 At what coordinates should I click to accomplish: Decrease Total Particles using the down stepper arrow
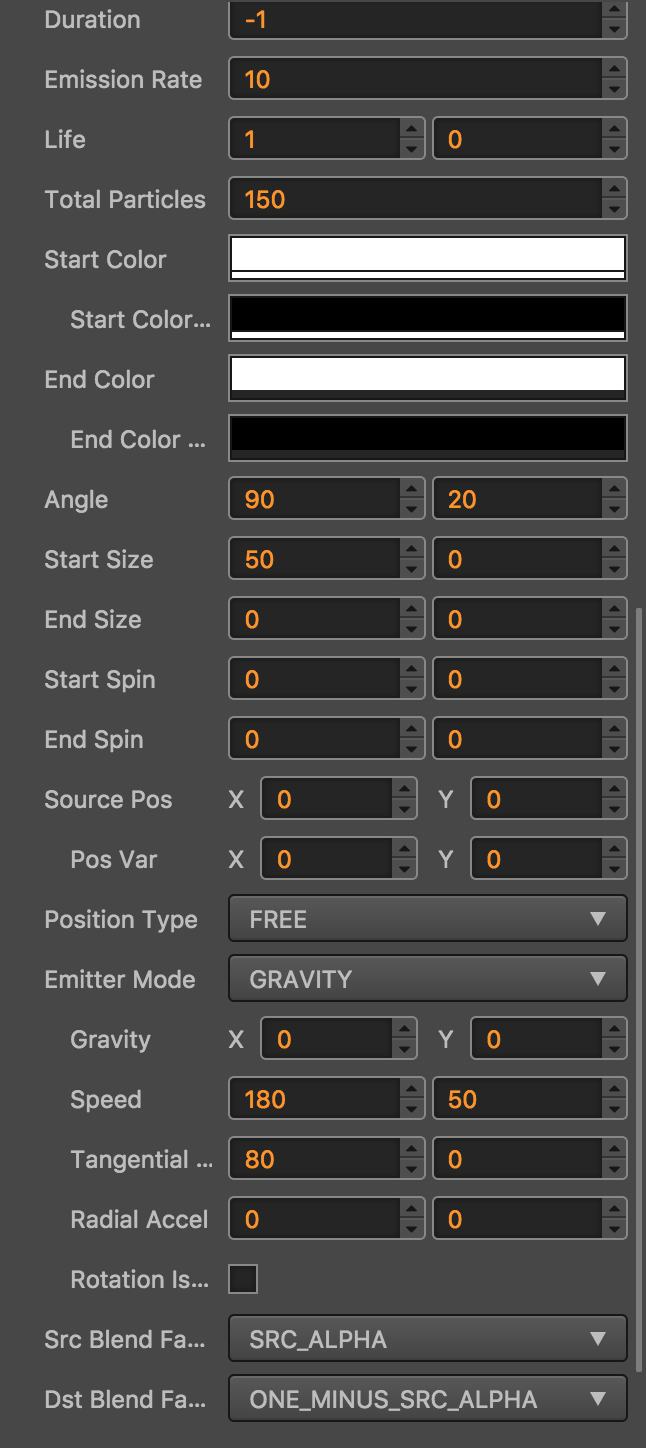(x=614, y=209)
